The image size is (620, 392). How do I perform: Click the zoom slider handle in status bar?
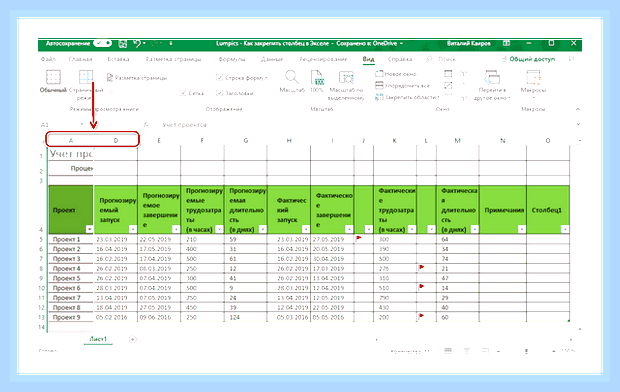pos(526,351)
